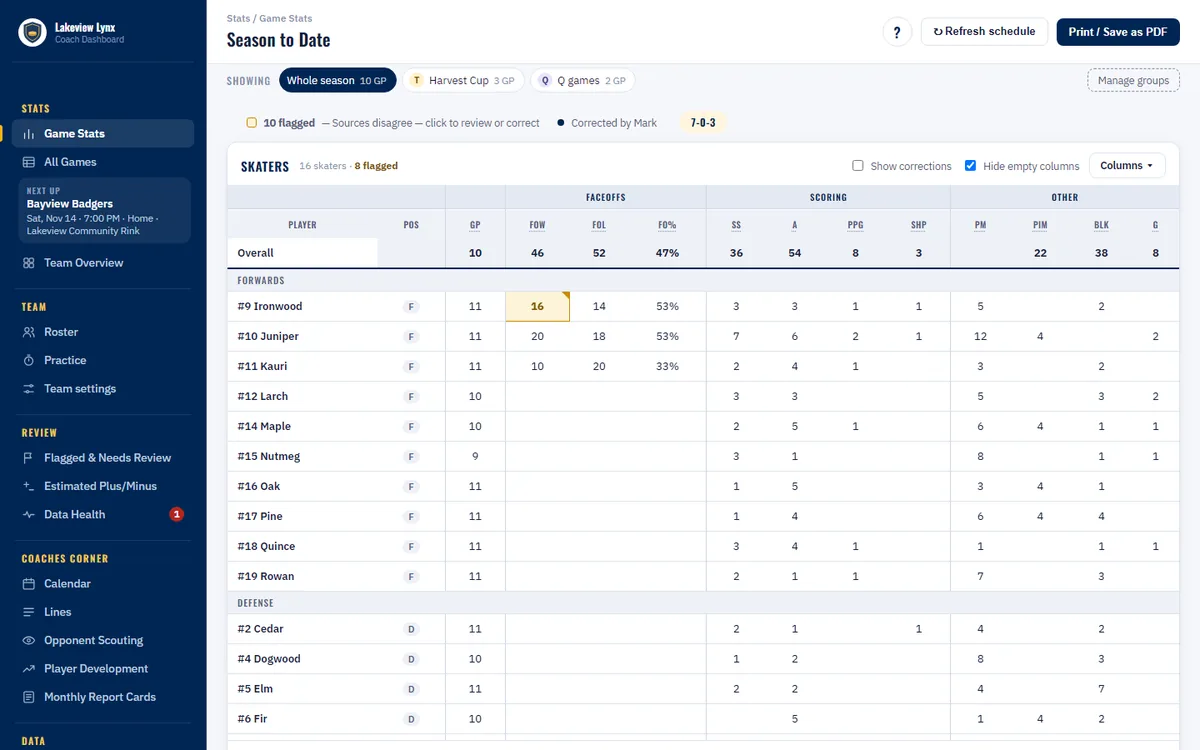Viewport: 1200px width, 750px height.
Task: Select the Whole season filter
Action: pyautogui.click(x=337, y=81)
